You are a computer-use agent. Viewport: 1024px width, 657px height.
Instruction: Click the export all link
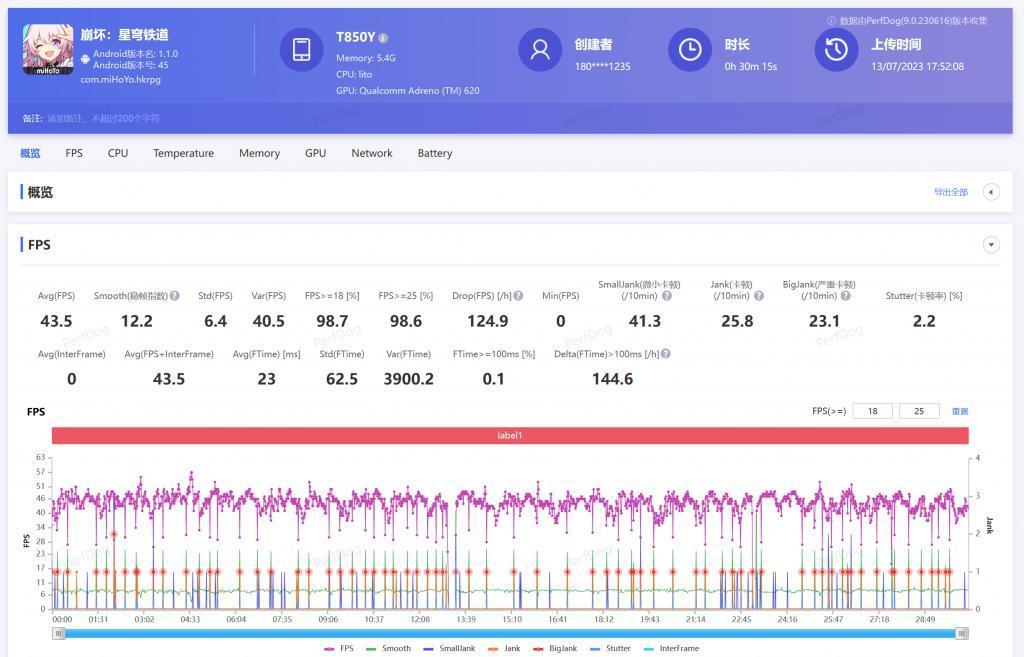[951, 192]
